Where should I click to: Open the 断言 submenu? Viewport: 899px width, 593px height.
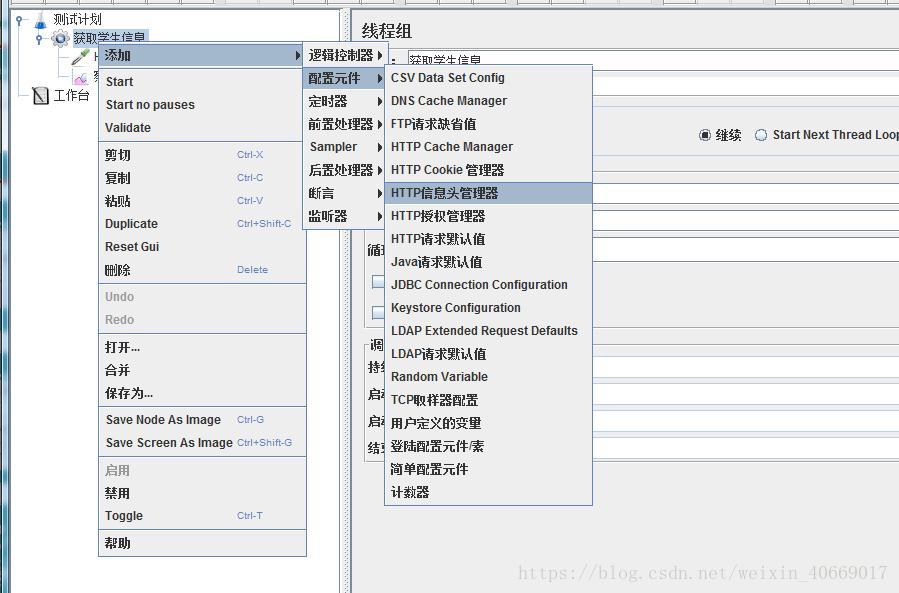(344, 193)
